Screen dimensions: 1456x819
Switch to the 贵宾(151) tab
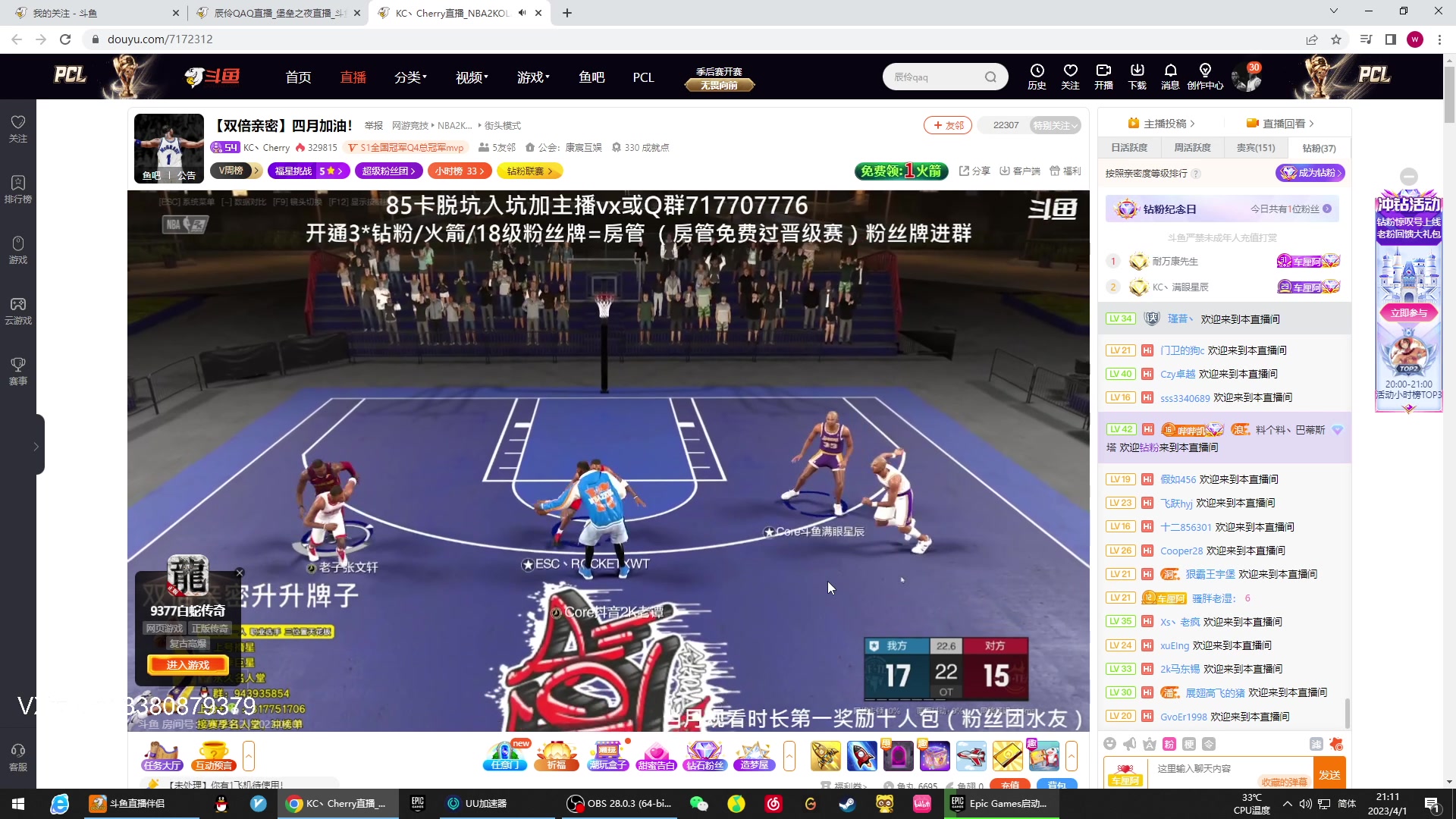coord(1256,148)
